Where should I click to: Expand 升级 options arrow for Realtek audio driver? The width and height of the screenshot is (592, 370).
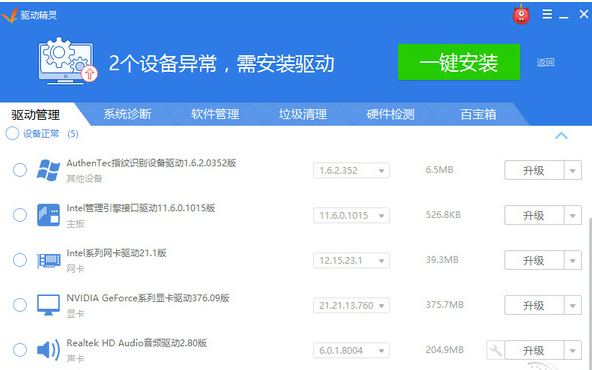click(573, 350)
